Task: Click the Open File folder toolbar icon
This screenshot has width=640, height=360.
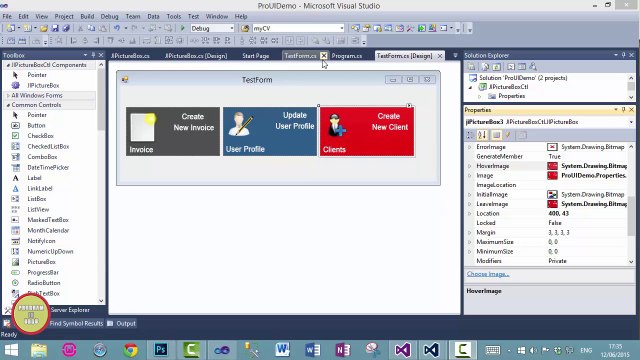Action: click(44, 28)
